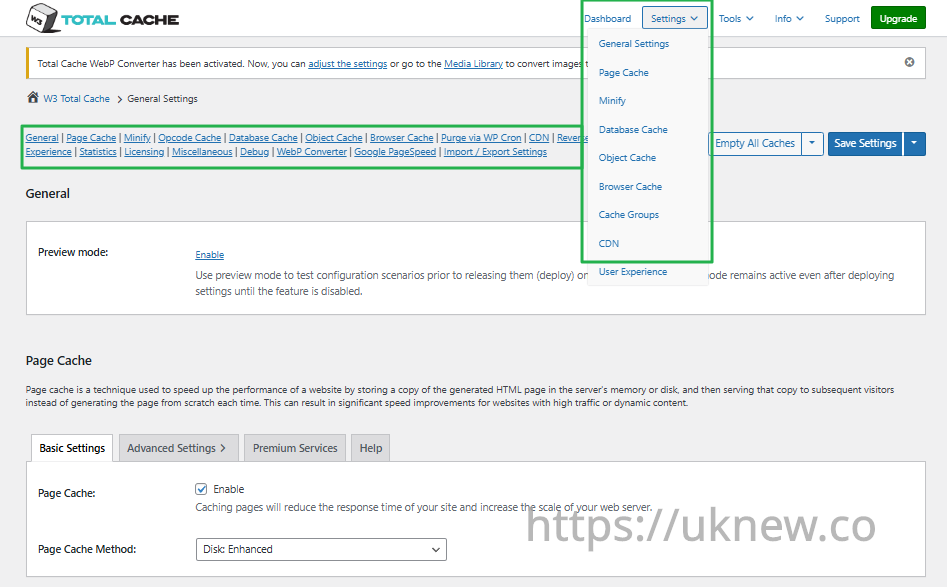Switch to the Help tab

coord(371,448)
